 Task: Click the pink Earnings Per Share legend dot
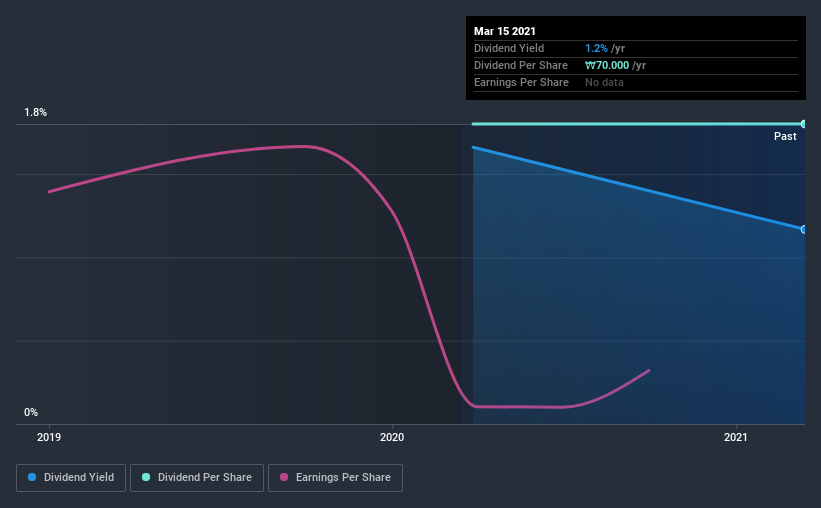coord(284,477)
